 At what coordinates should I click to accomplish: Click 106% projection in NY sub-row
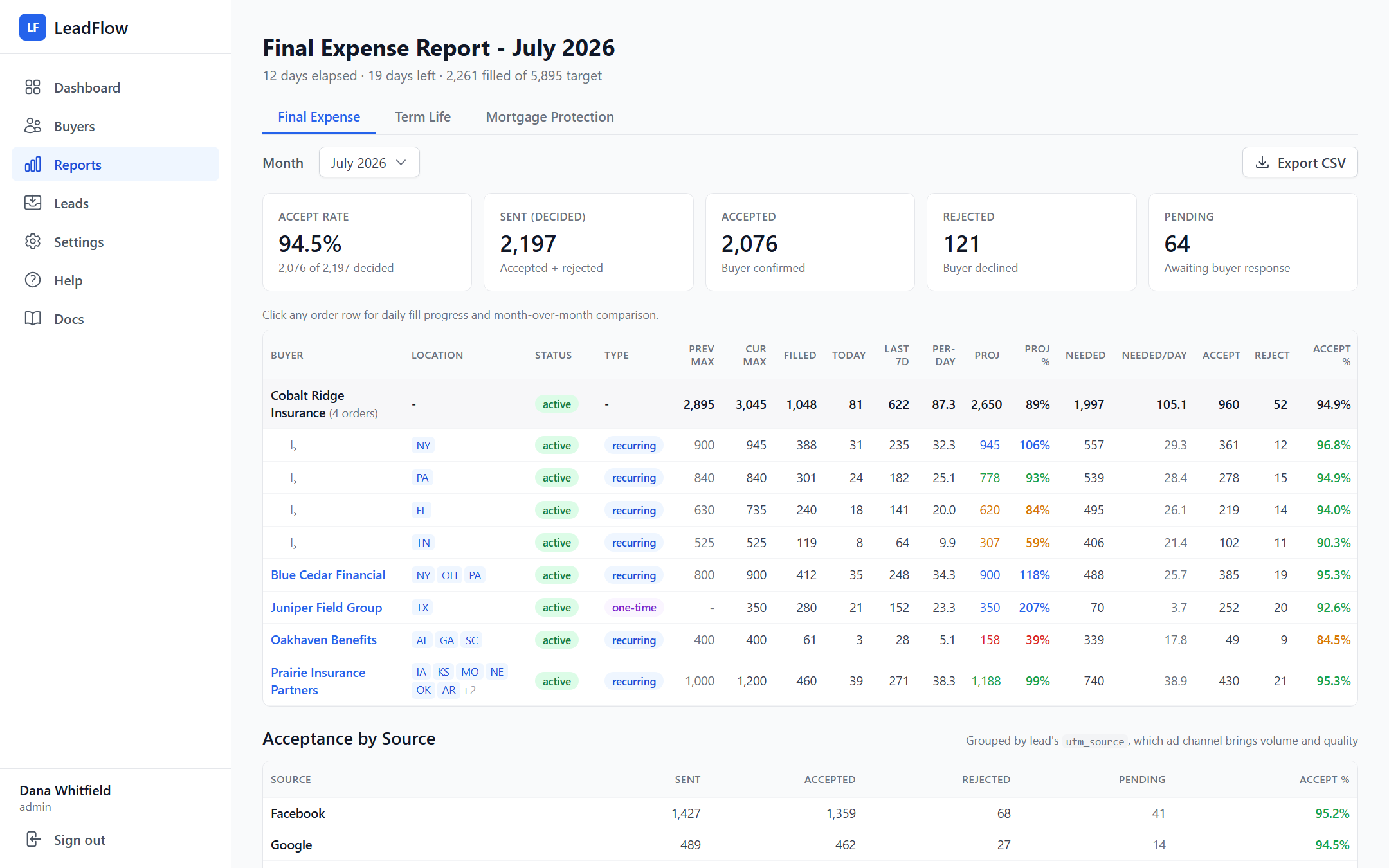pyautogui.click(x=1034, y=445)
